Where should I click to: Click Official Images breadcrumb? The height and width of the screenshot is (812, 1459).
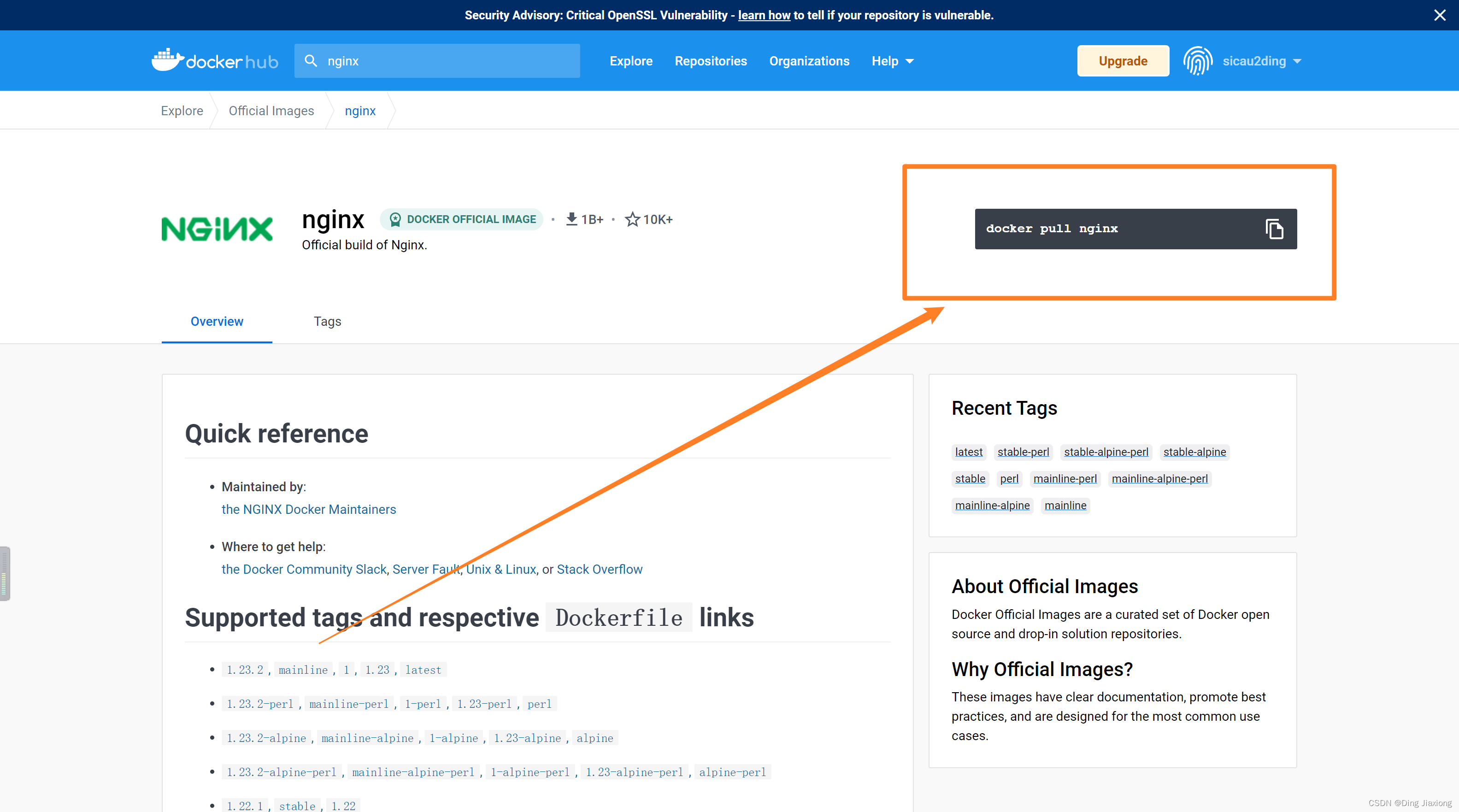pyautogui.click(x=271, y=111)
